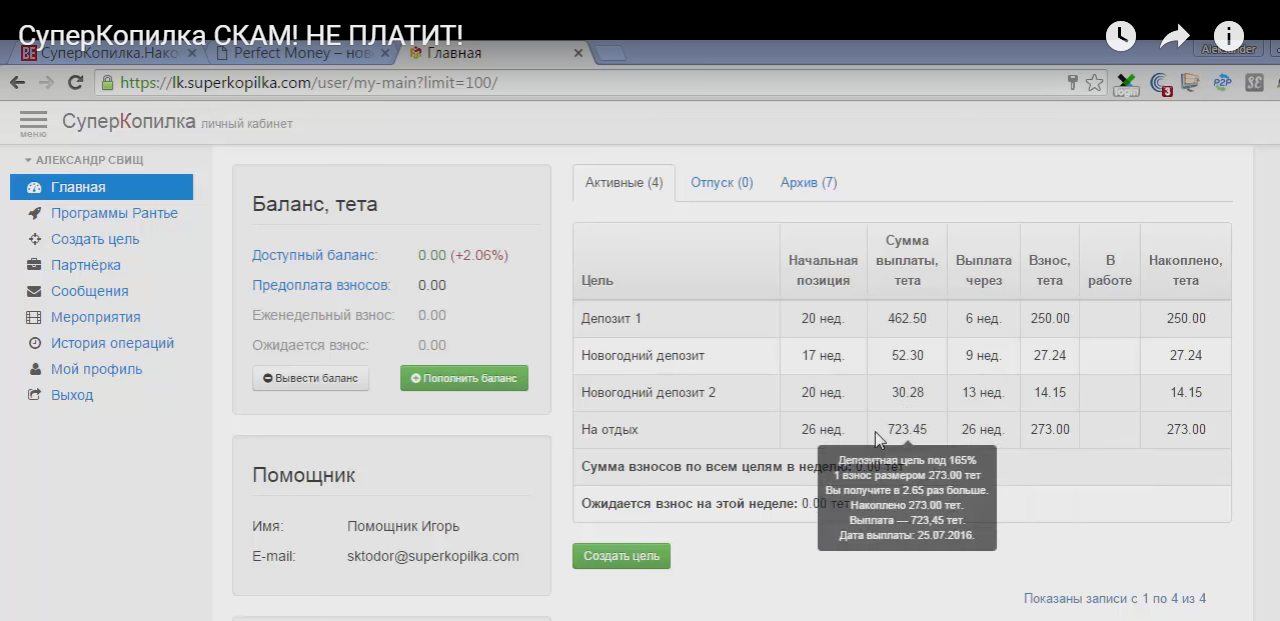Click the Предоплата взносов link
The image size is (1280, 621).
click(x=321, y=285)
